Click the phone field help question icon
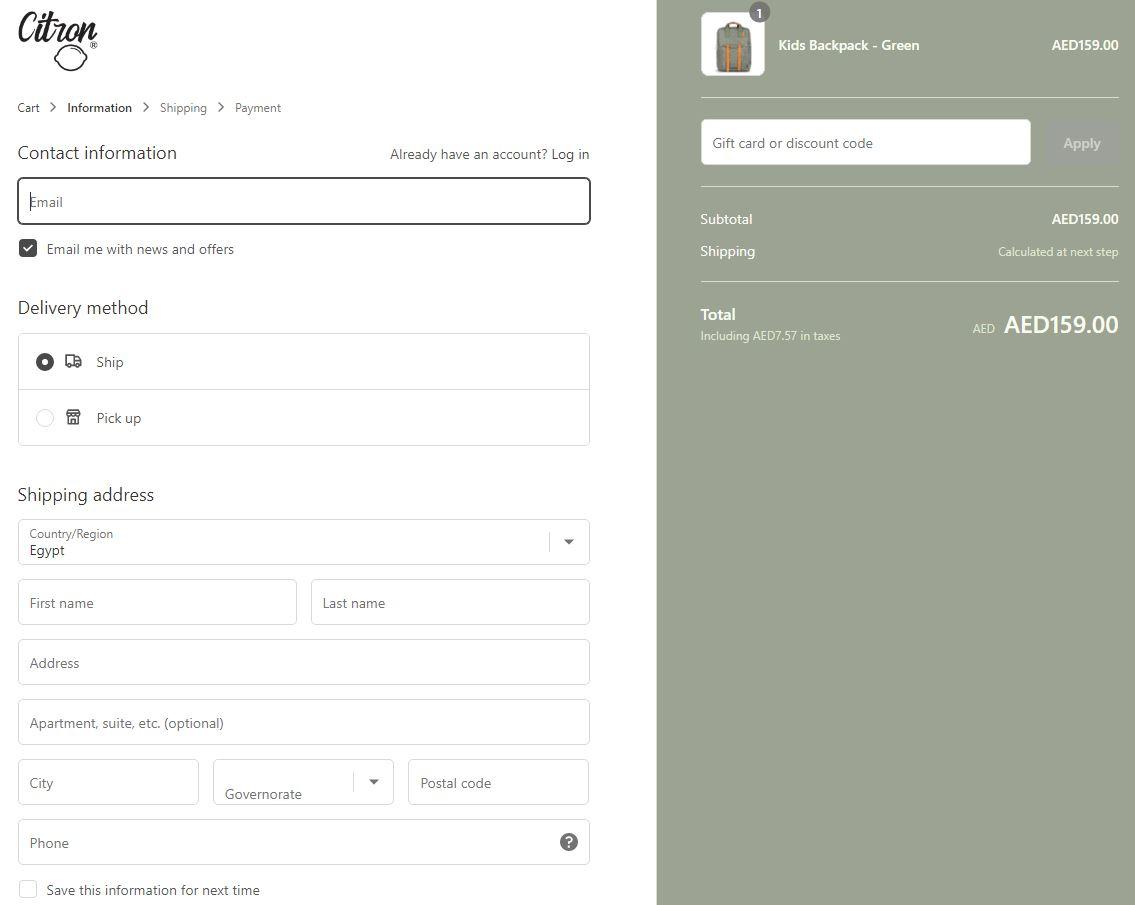The height and width of the screenshot is (905, 1135). tap(569, 841)
